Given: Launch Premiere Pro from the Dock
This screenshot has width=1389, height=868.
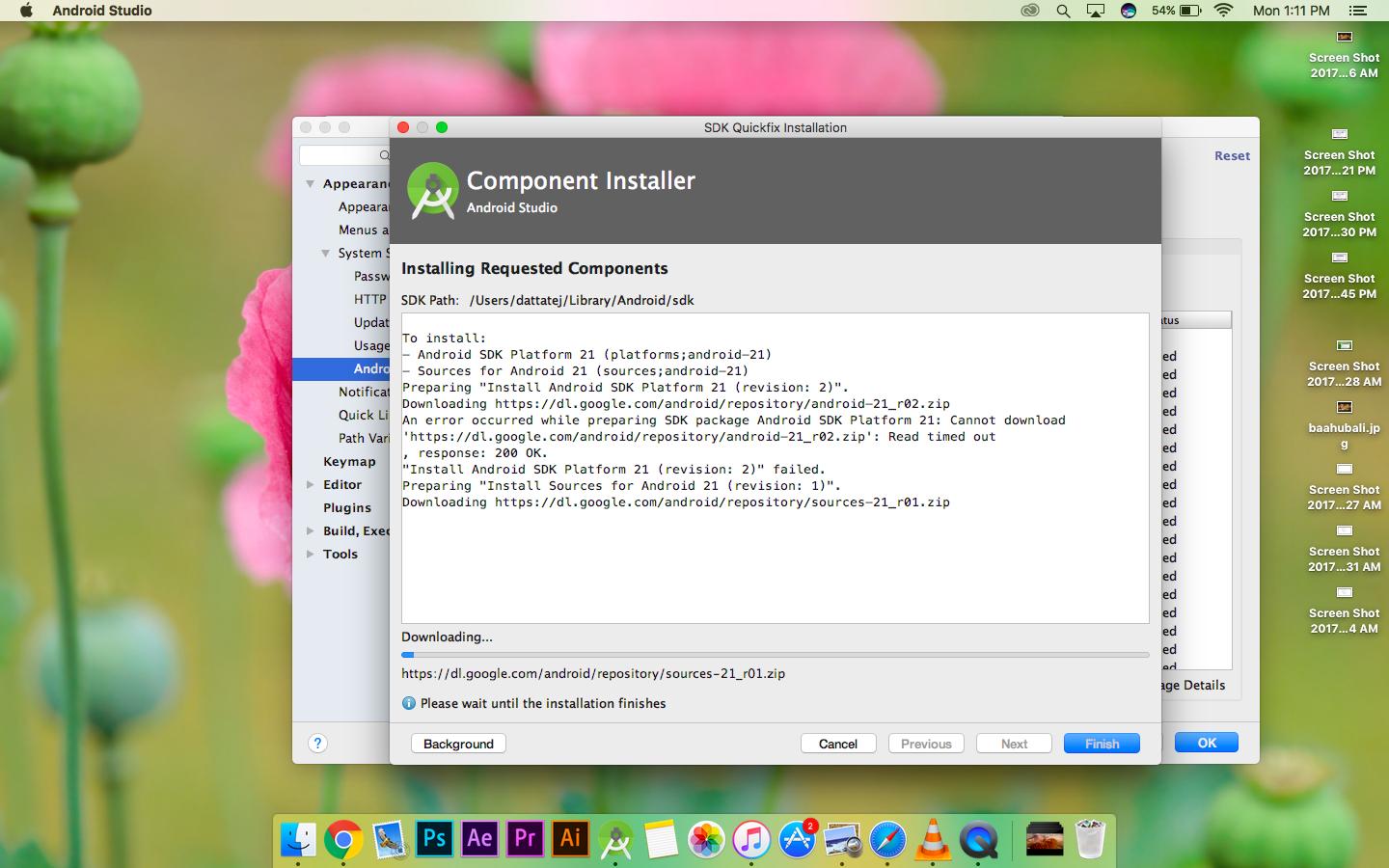Looking at the screenshot, I should [x=526, y=839].
